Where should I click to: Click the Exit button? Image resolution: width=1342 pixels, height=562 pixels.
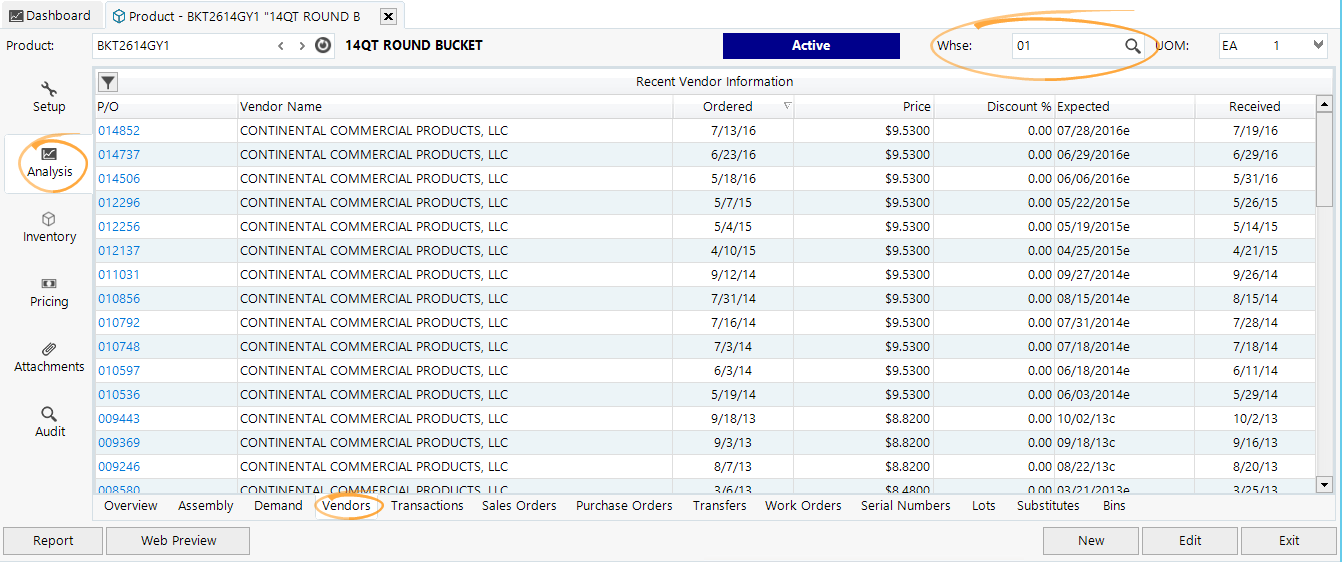[1289, 541]
